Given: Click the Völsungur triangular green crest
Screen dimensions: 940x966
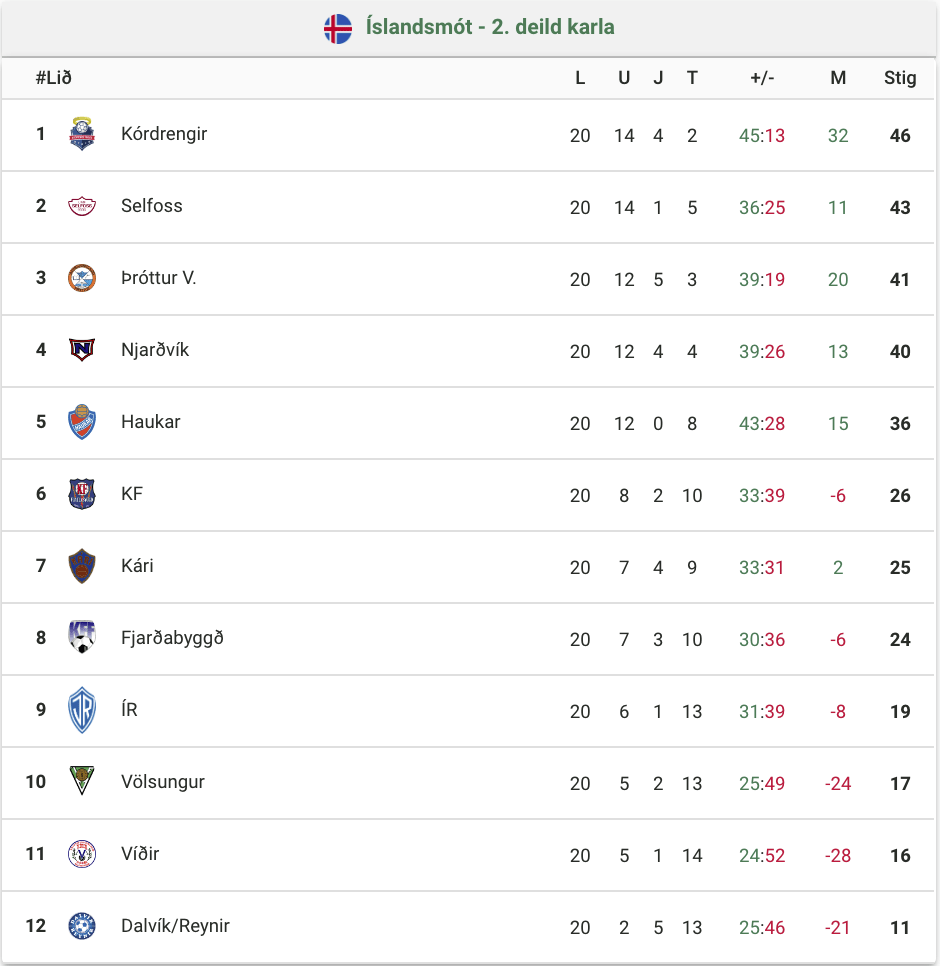Looking at the screenshot, I should 82,781.
